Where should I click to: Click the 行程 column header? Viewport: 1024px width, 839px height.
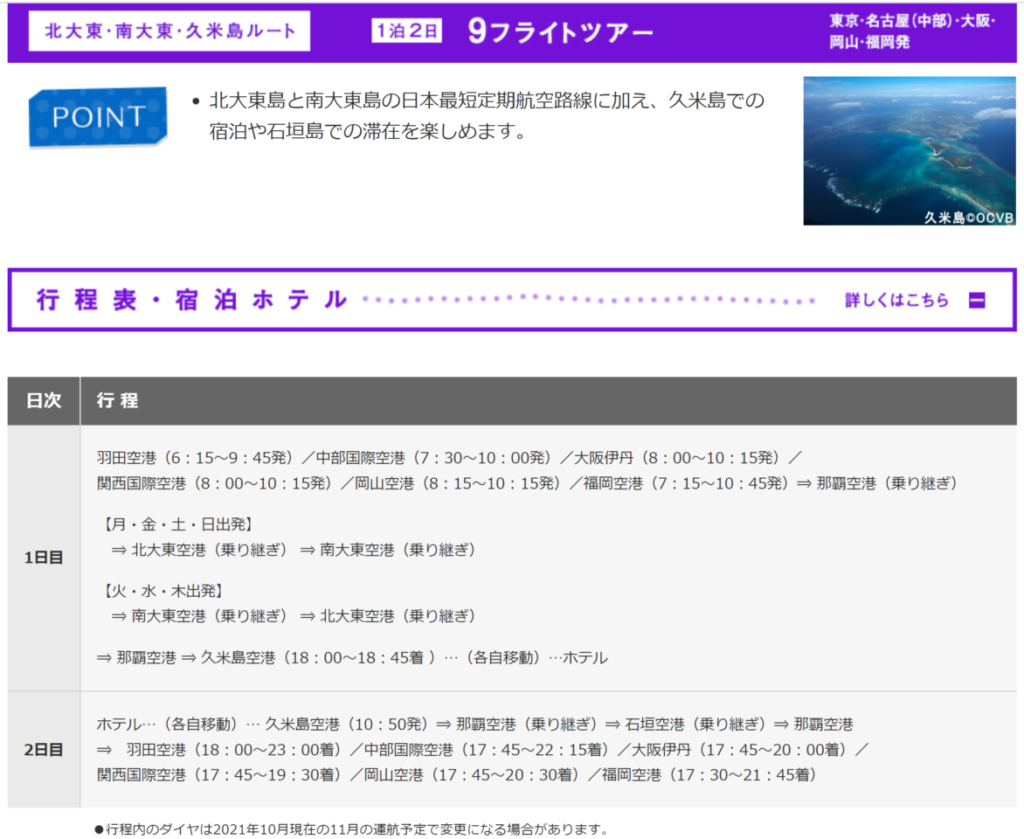click(x=117, y=401)
